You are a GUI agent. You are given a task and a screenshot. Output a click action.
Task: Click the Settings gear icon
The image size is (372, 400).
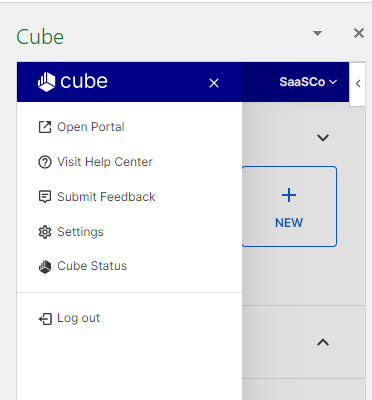45,232
